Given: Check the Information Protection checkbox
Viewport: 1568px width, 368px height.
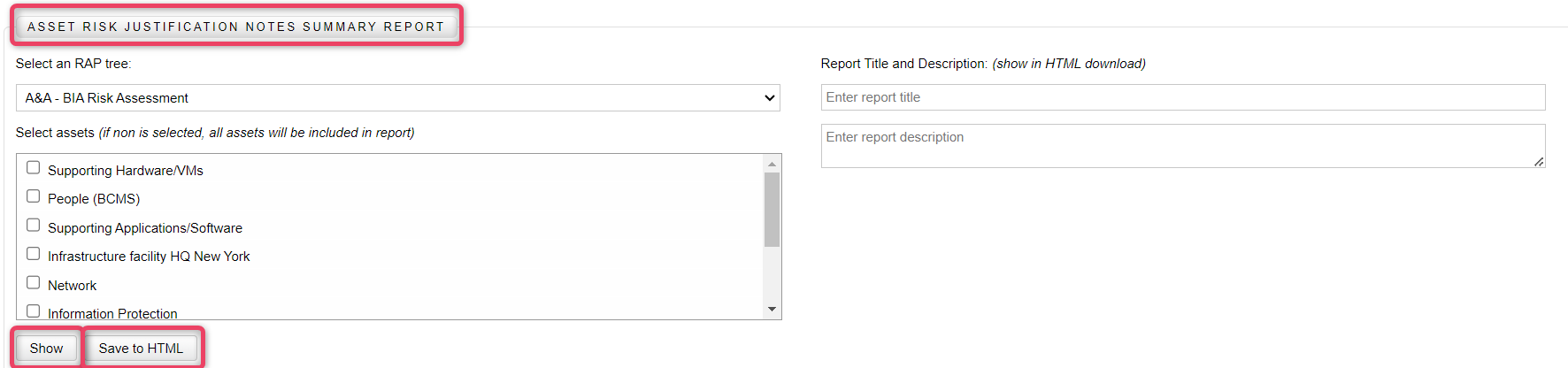Looking at the screenshot, I should (34, 310).
